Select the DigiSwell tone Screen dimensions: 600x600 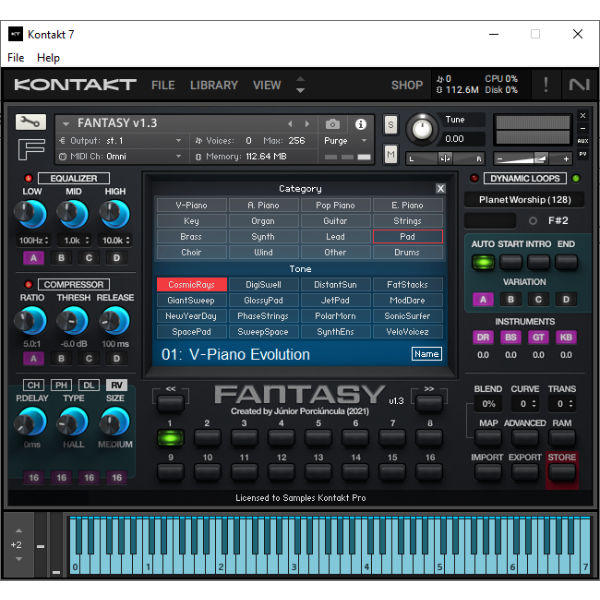[263, 284]
